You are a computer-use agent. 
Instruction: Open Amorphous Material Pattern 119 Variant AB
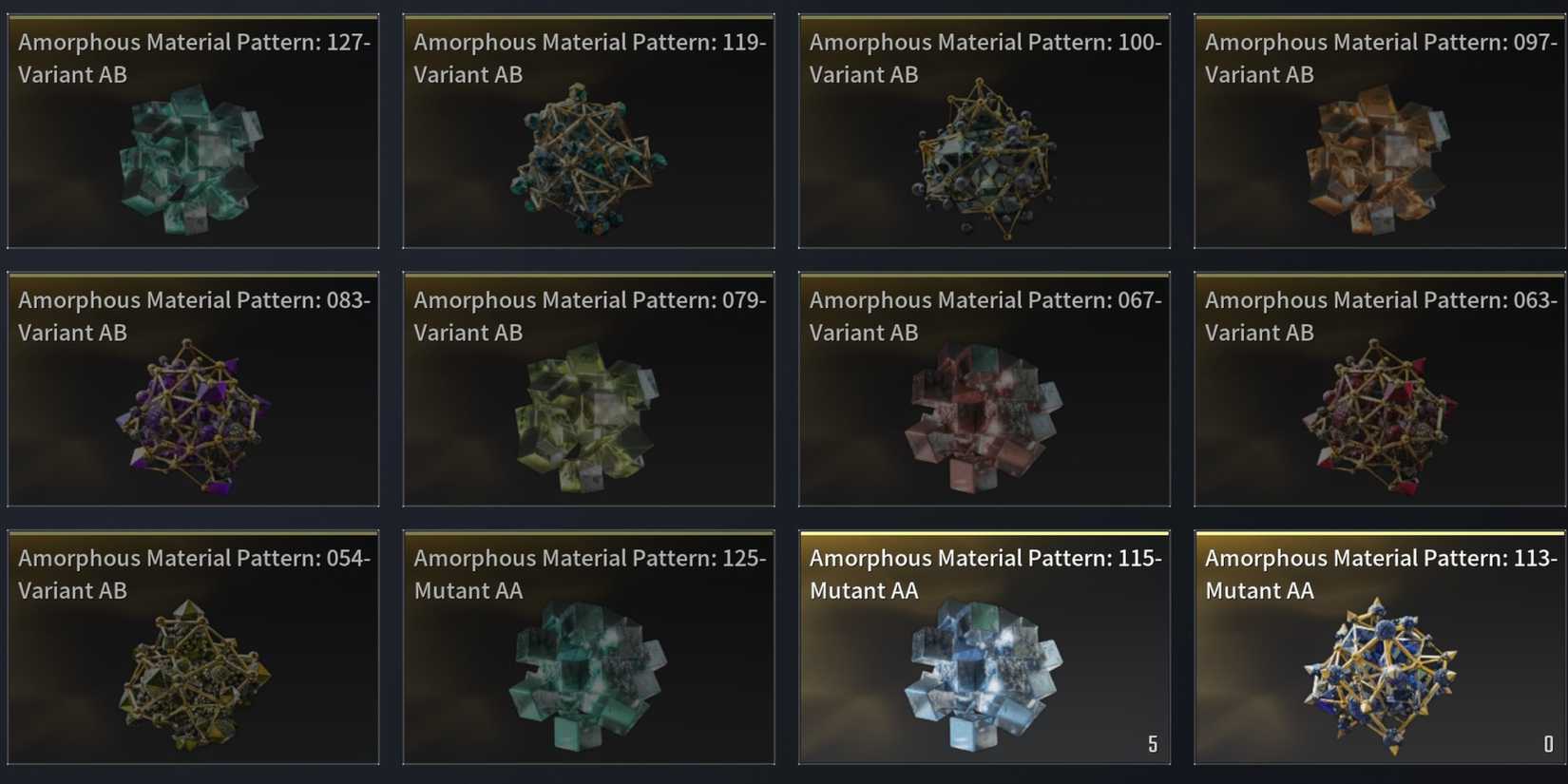click(589, 131)
